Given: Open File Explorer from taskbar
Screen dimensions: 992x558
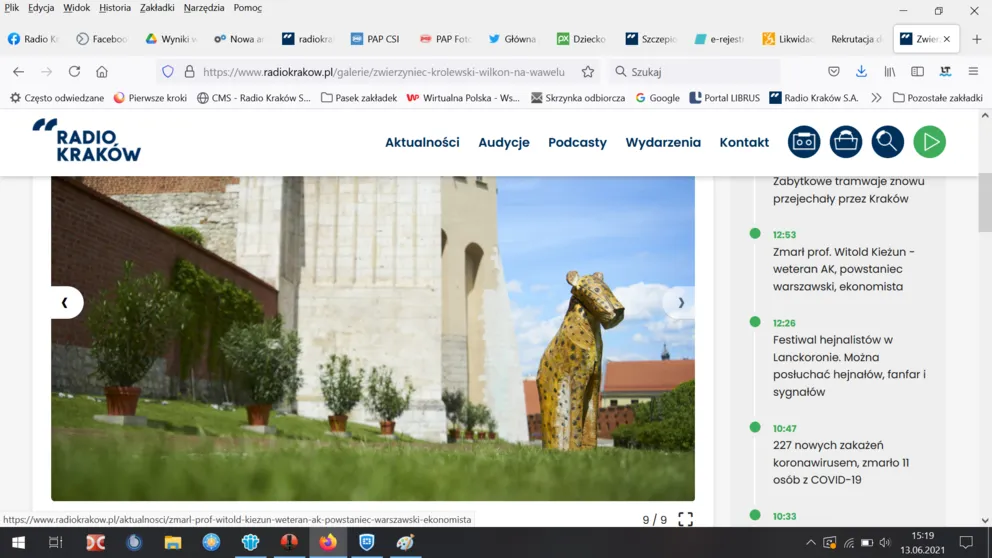Looking at the screenshot, I should click(173, 542).
